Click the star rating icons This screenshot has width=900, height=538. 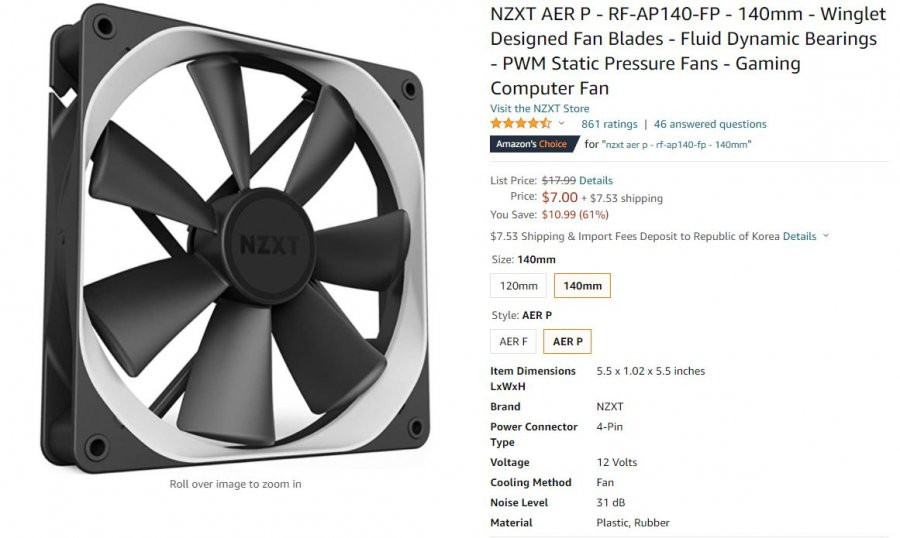click(520, 123)
